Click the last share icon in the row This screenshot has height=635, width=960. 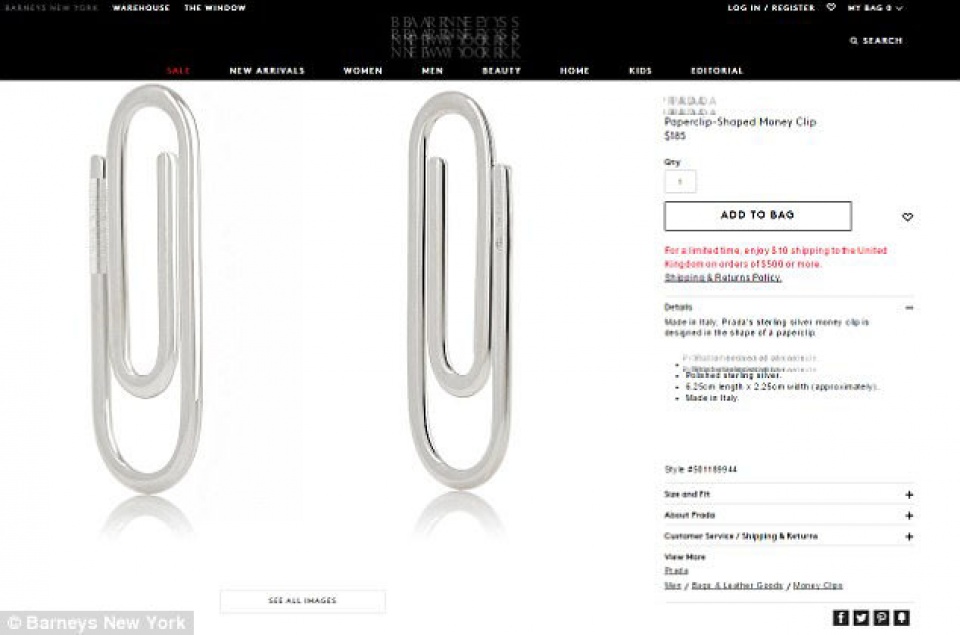(901, 618)
